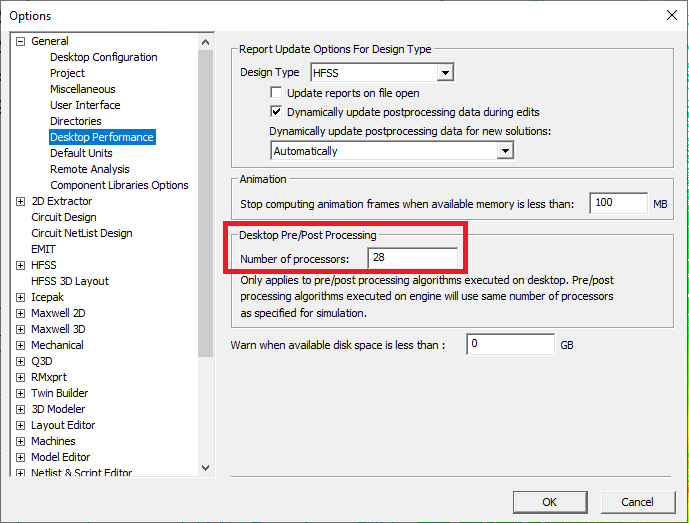Expand the HFSS tree node
Screen dimensions: 689x523
tap(20, 265)
